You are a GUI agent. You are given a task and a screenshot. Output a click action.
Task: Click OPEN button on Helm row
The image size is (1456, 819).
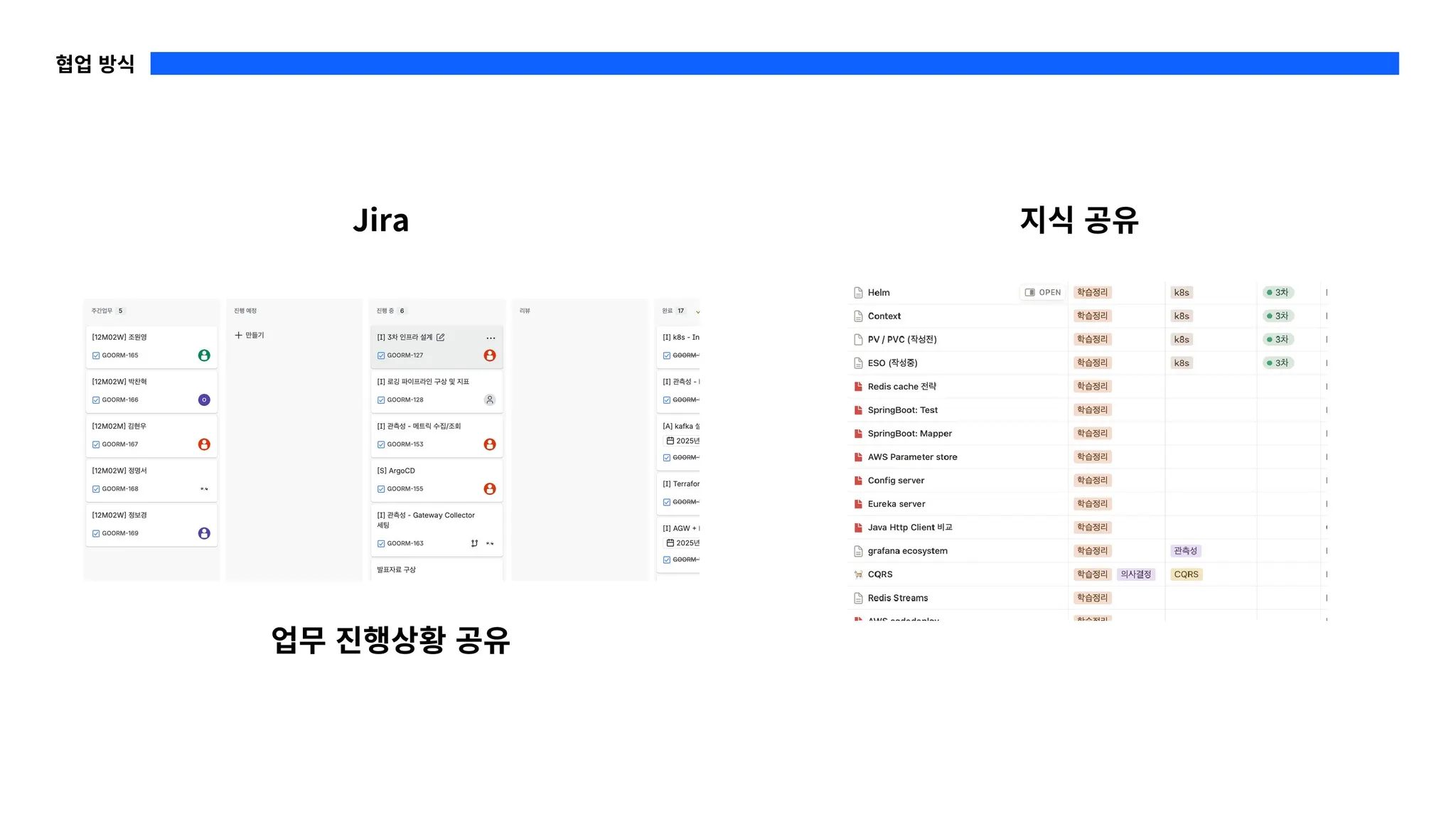[x=1042, y=292]
